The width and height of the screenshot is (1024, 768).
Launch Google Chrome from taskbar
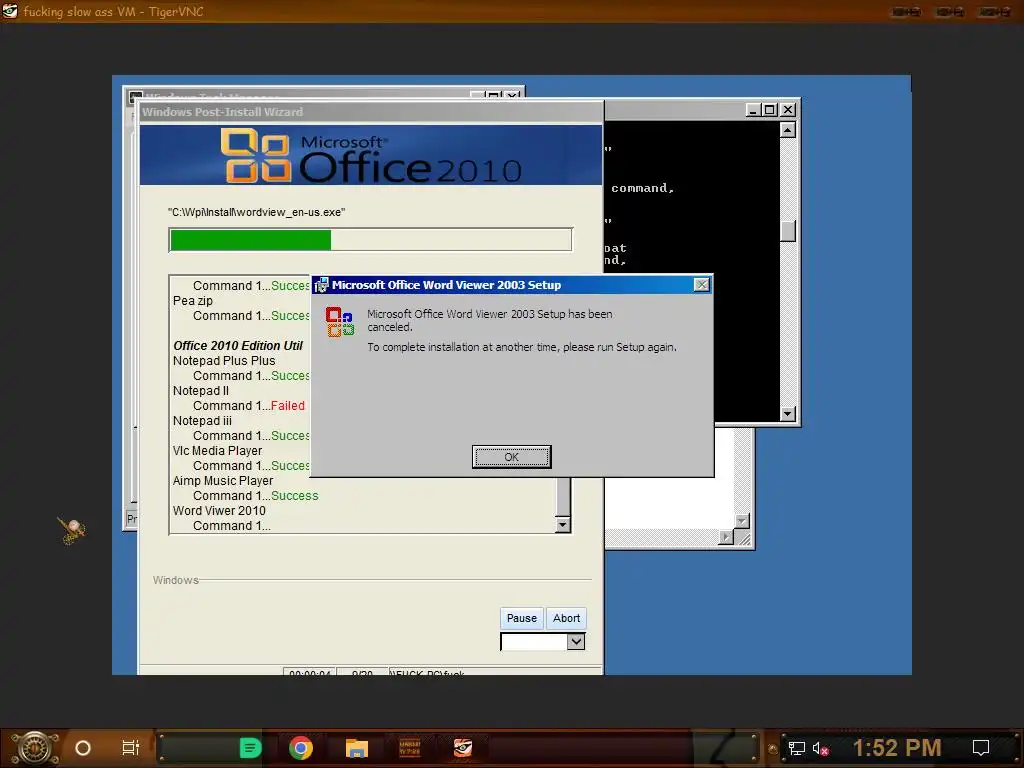pos(300,748)
